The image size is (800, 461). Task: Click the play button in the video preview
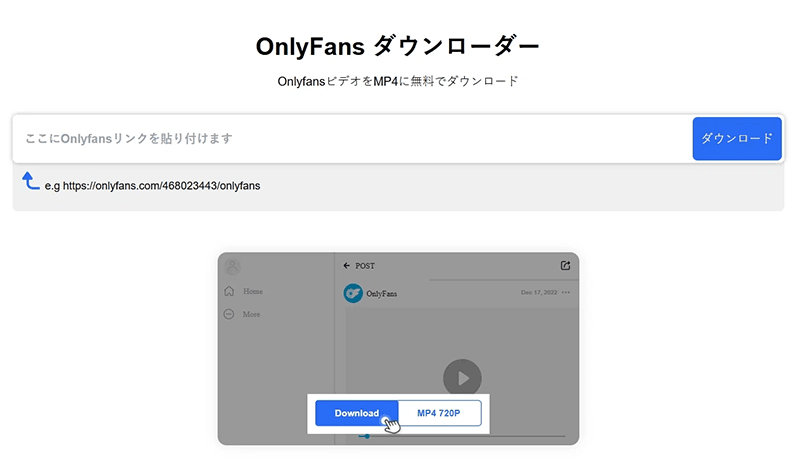[x=462, y=379]
